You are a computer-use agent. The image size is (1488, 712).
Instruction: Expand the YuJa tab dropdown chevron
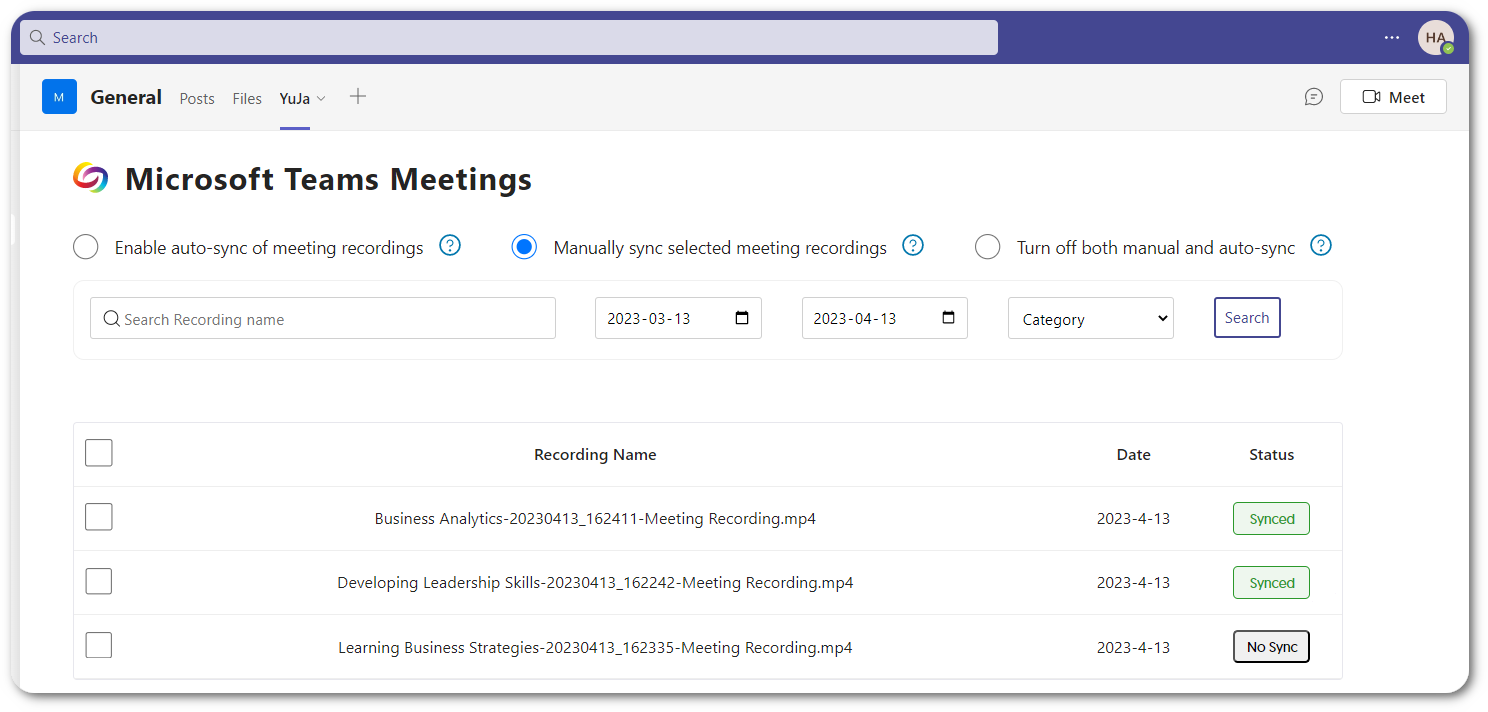pyautogui.click(x=321, y=98)
